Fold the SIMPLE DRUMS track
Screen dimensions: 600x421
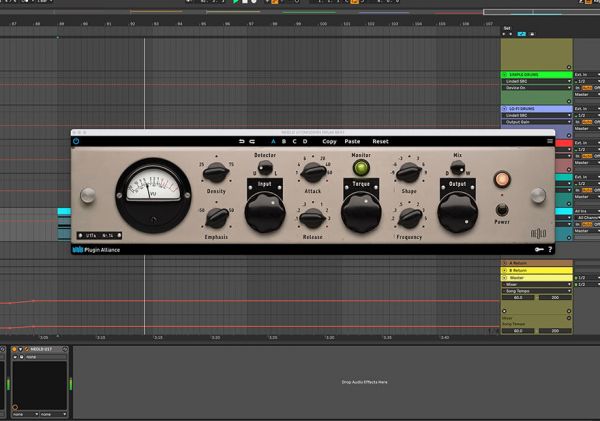[504, 75]
